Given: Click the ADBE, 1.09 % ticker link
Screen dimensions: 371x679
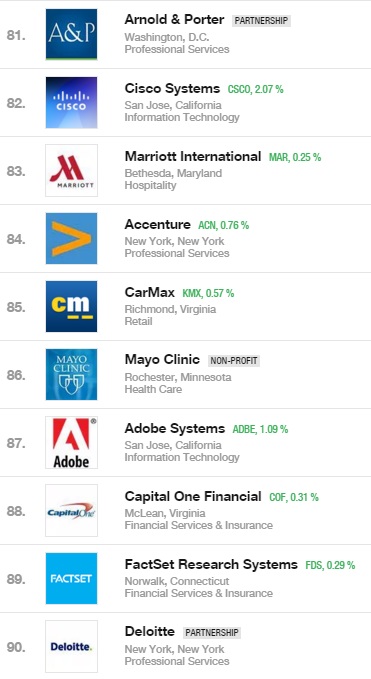Looking at the screenshot, I should click(x=260, y=429).
